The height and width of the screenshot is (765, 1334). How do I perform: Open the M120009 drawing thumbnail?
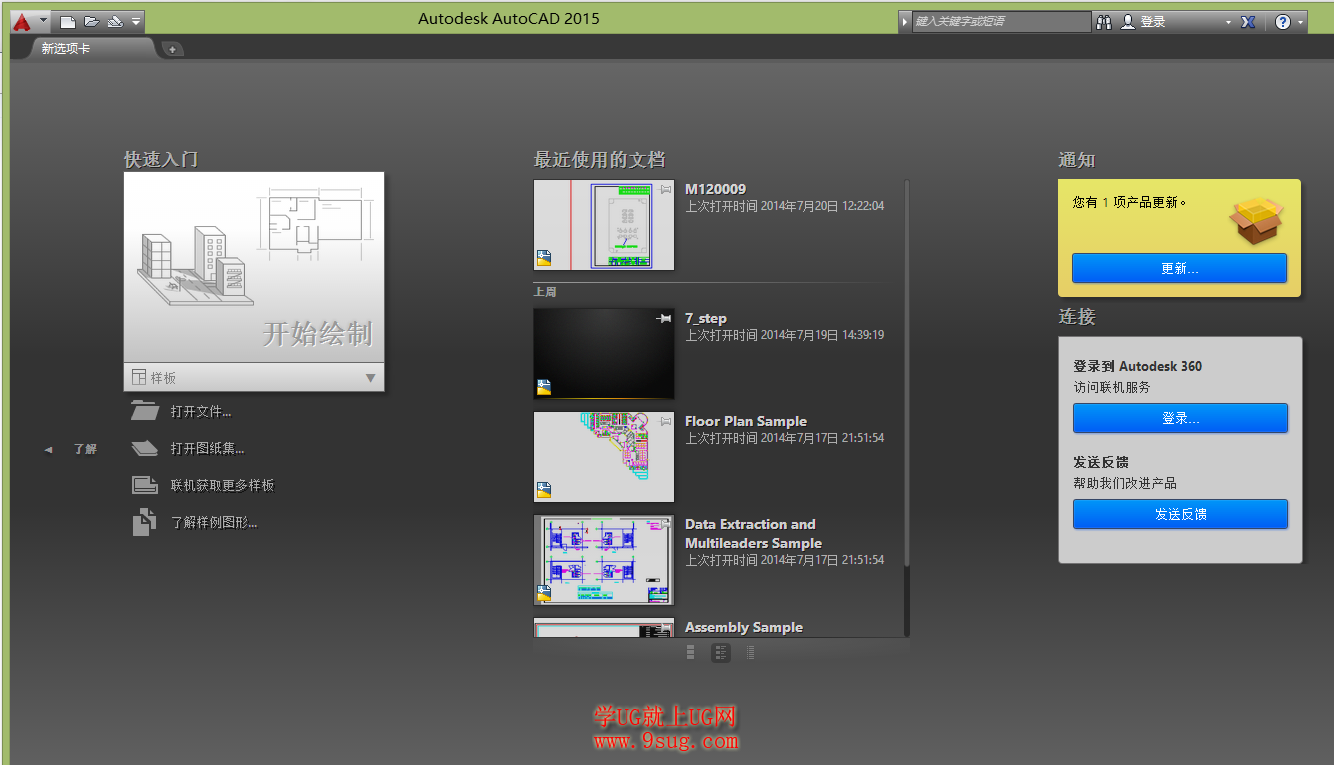tap(604, 225)
